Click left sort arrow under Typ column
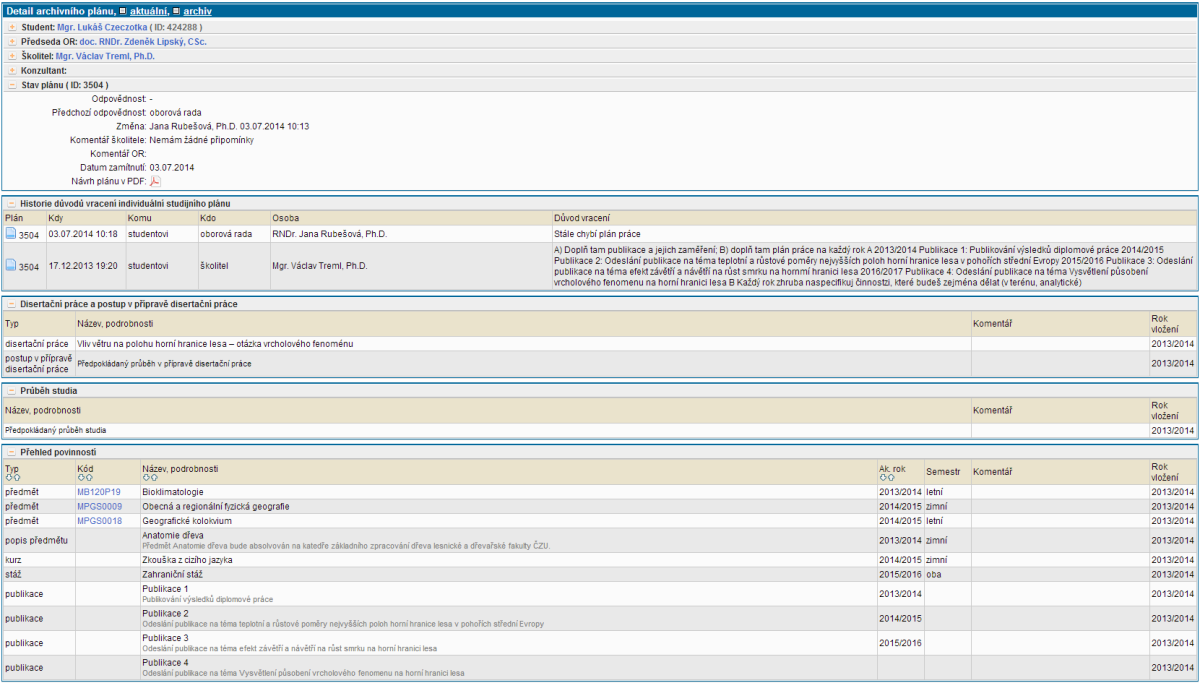The height and width of the screenshot is (683, 1200). 8,477
